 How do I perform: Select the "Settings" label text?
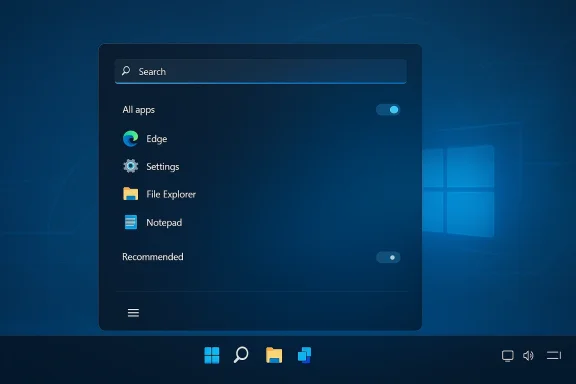(x=163, y=167)
